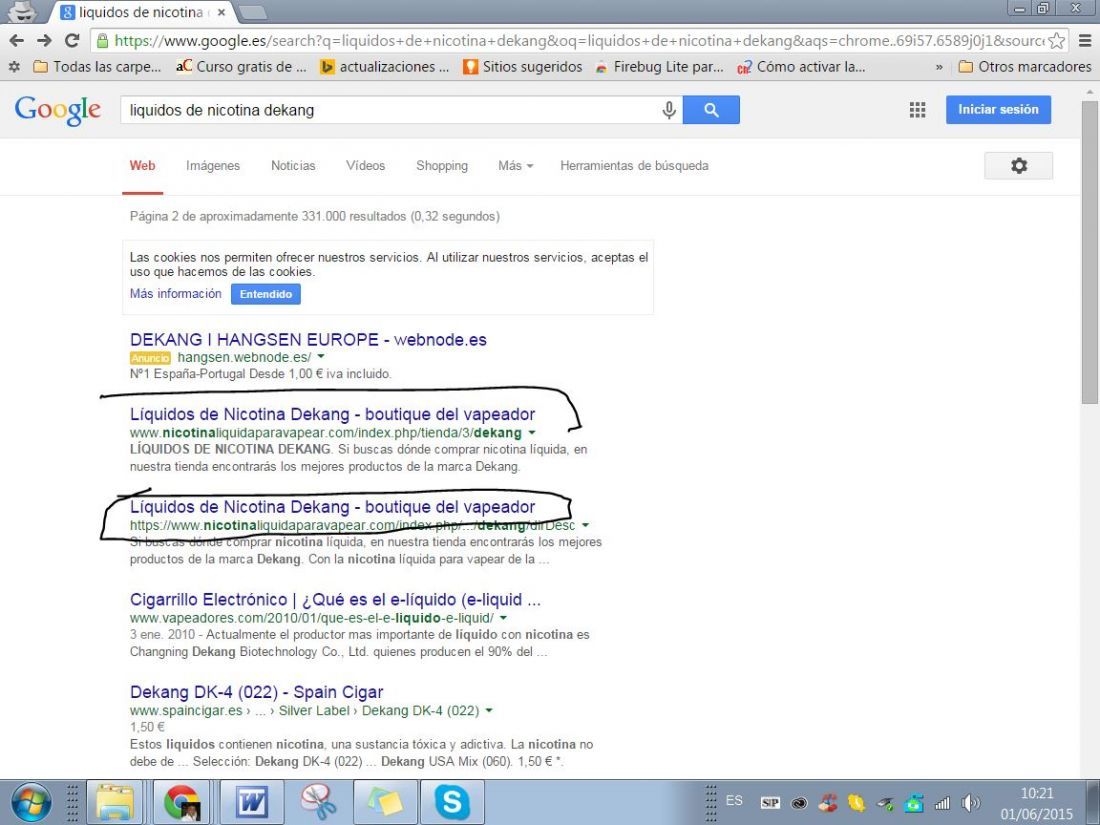
Task: Open the Cómo activar la... bookmark
Action: [800, 67]
